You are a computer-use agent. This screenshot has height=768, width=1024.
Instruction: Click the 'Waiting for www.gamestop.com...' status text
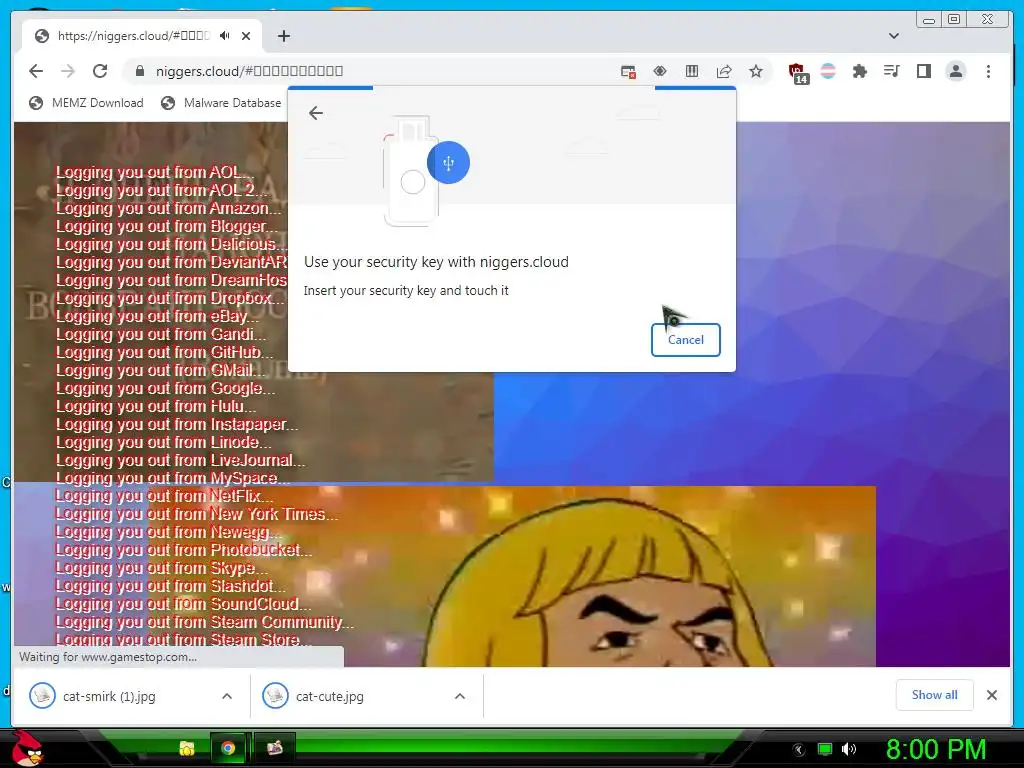coord(108,657)
